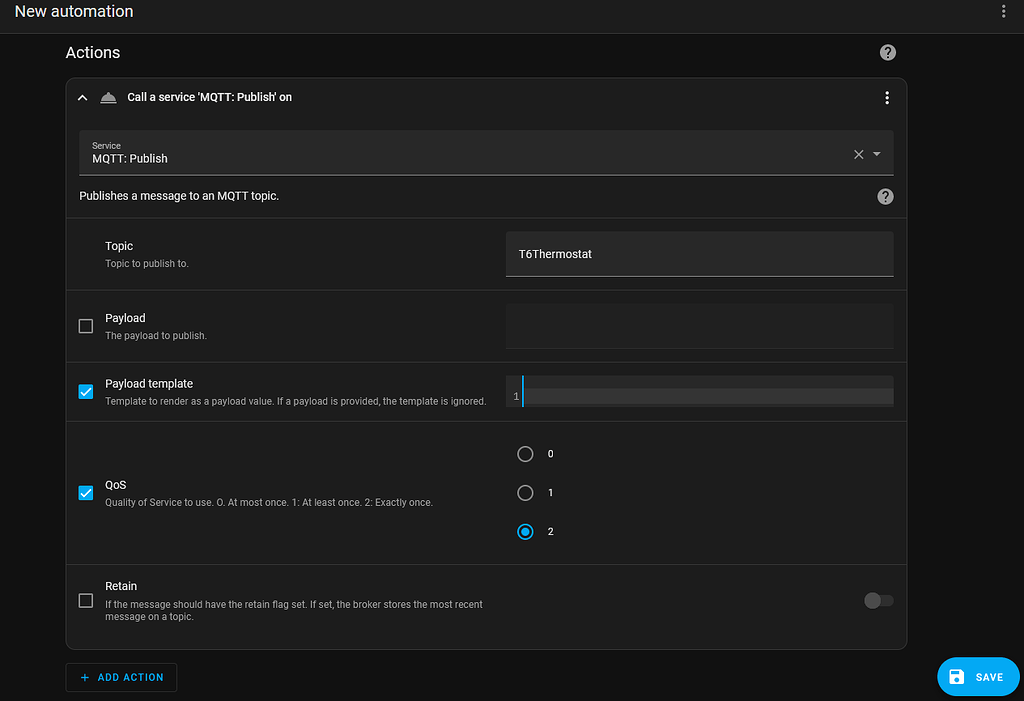Click the ADD ACTION button
1024x701 pixels.
(121, 677)
